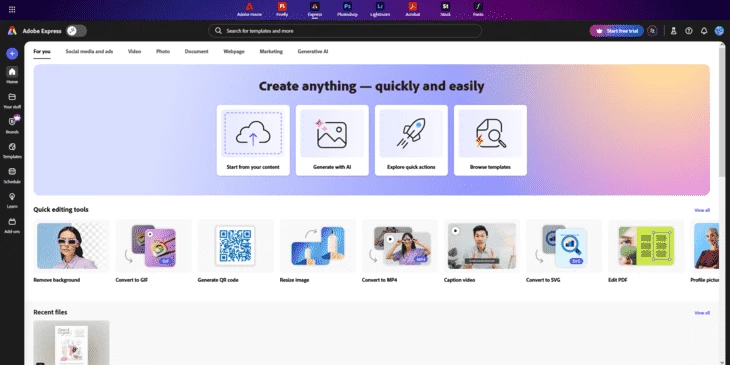The image size is (730, 365).
Task: Go to Home in the sidebar
Action: (x=12, y=75)
